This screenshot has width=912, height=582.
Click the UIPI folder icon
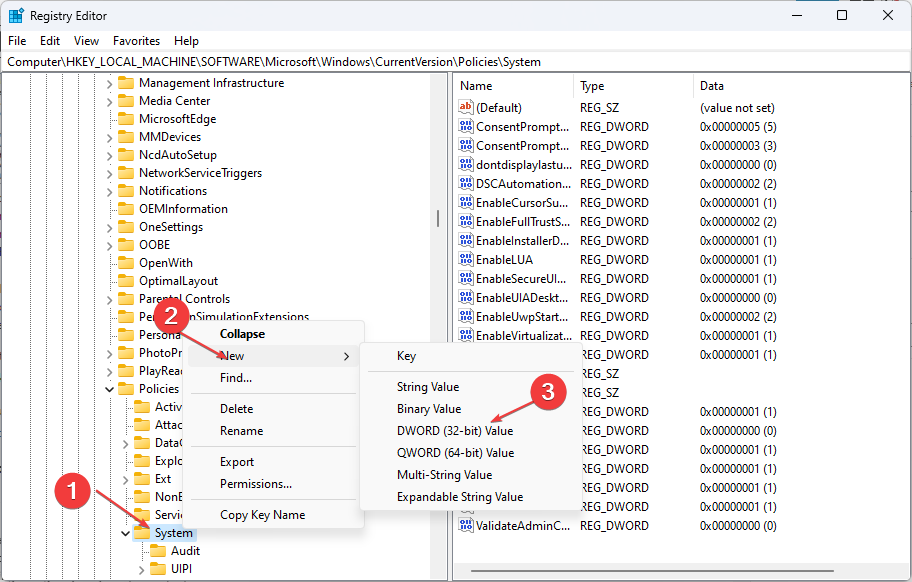point(158,569)
